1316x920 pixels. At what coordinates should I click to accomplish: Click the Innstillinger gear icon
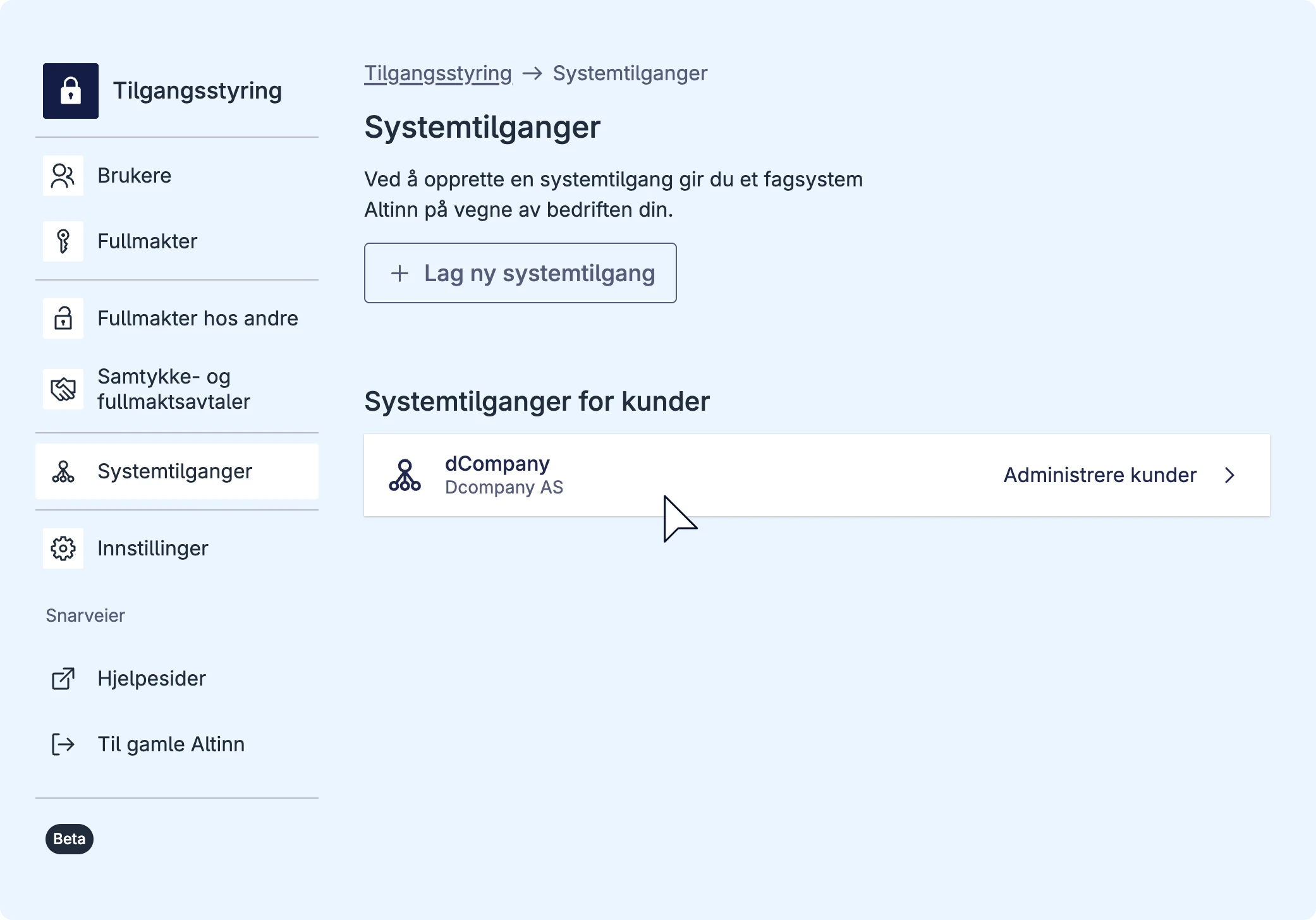click(x=63, y=548)
